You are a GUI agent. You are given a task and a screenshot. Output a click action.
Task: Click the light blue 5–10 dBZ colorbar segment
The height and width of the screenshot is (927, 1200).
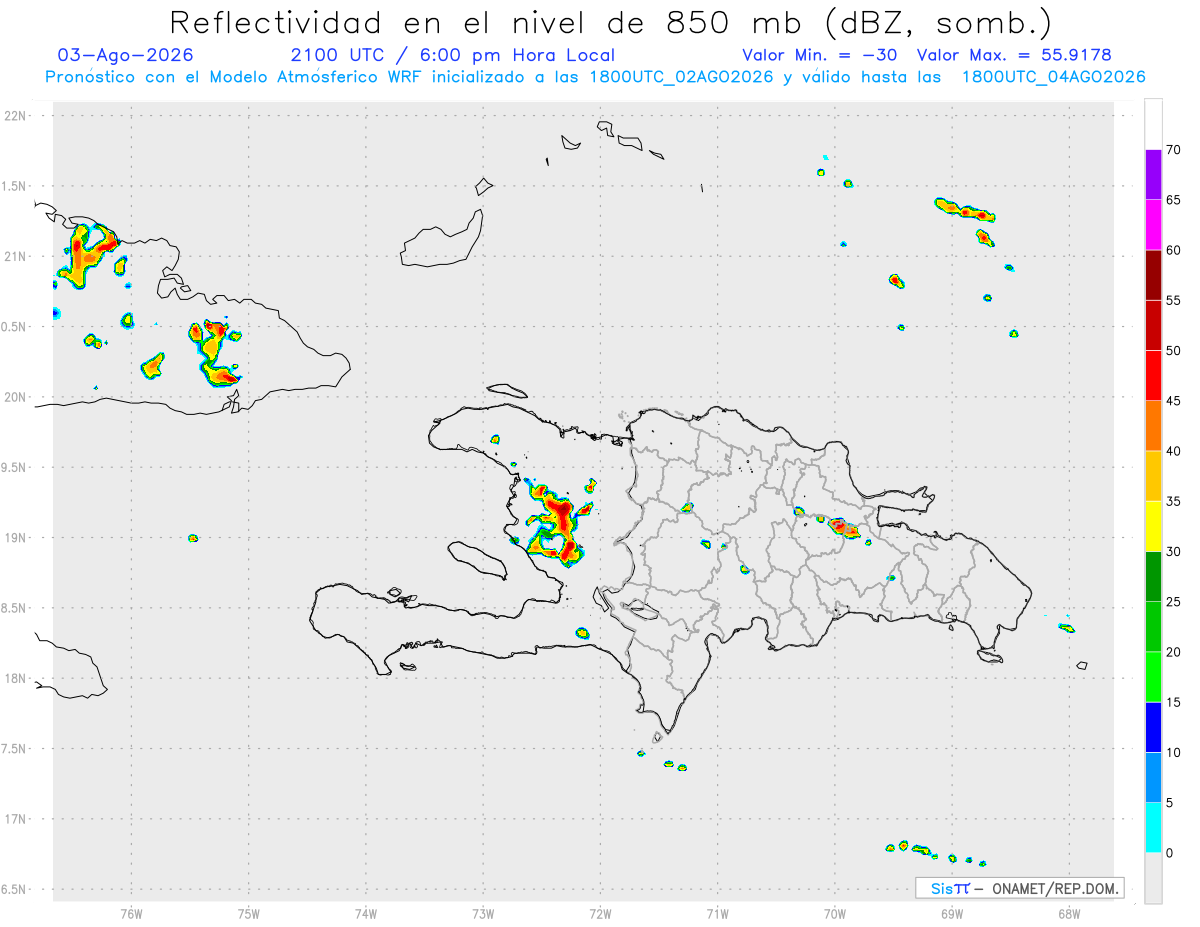pos(1153,778)
